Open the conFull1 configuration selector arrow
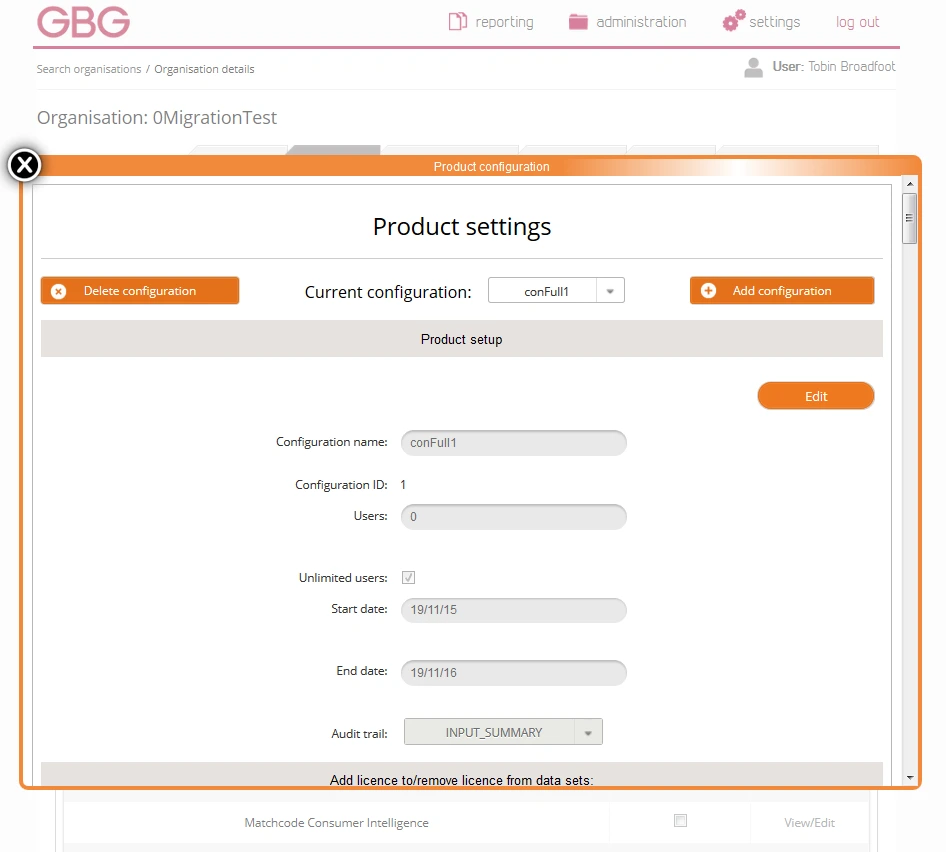 coord(611,290)
